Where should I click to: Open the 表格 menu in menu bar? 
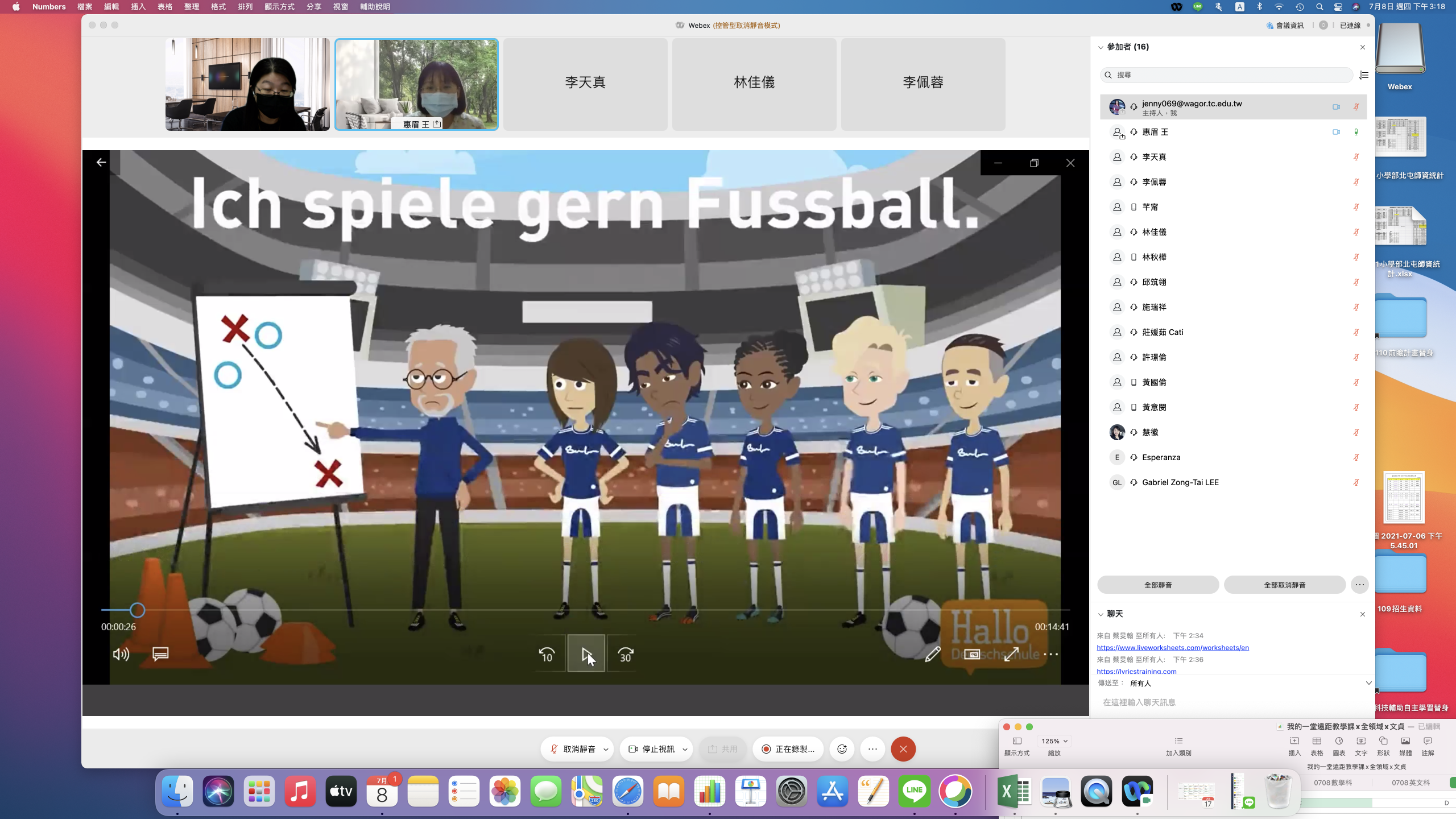[x=165, y=7]
